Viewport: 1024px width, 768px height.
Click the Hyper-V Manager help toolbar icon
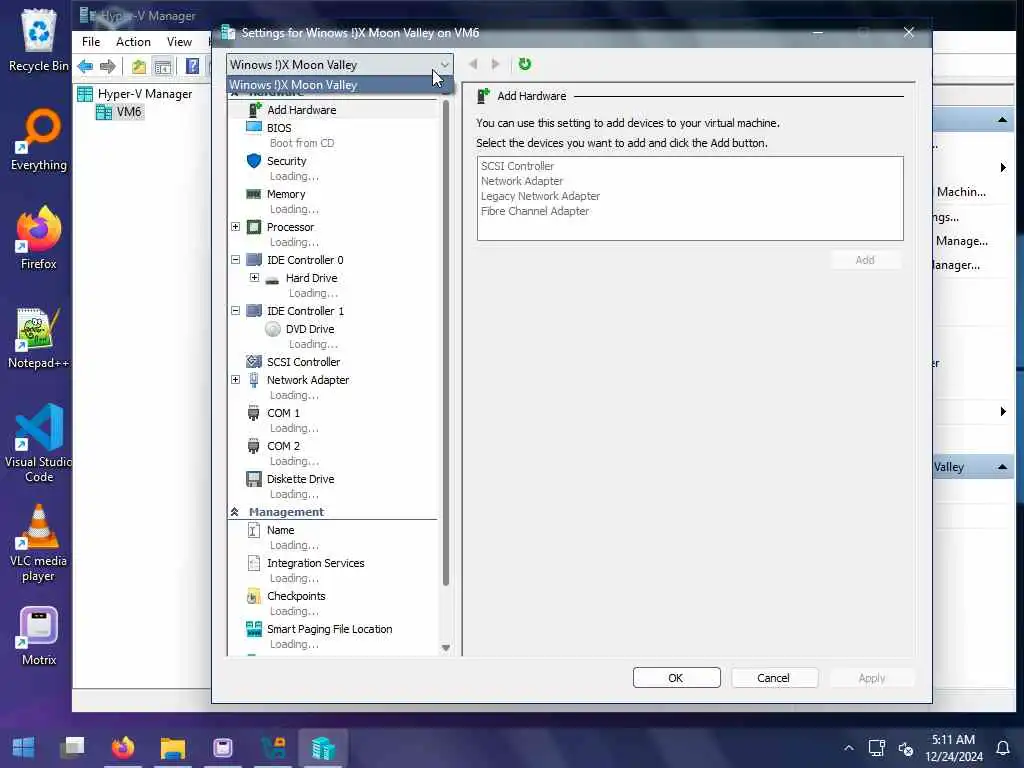coord(192,66)
